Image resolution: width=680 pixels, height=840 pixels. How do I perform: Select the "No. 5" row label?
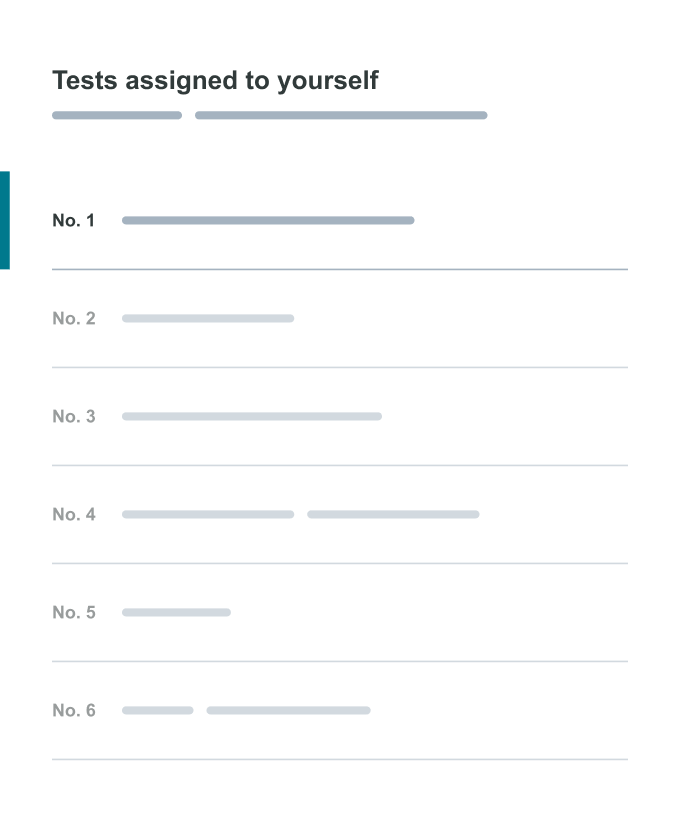[x=74, y=612]
